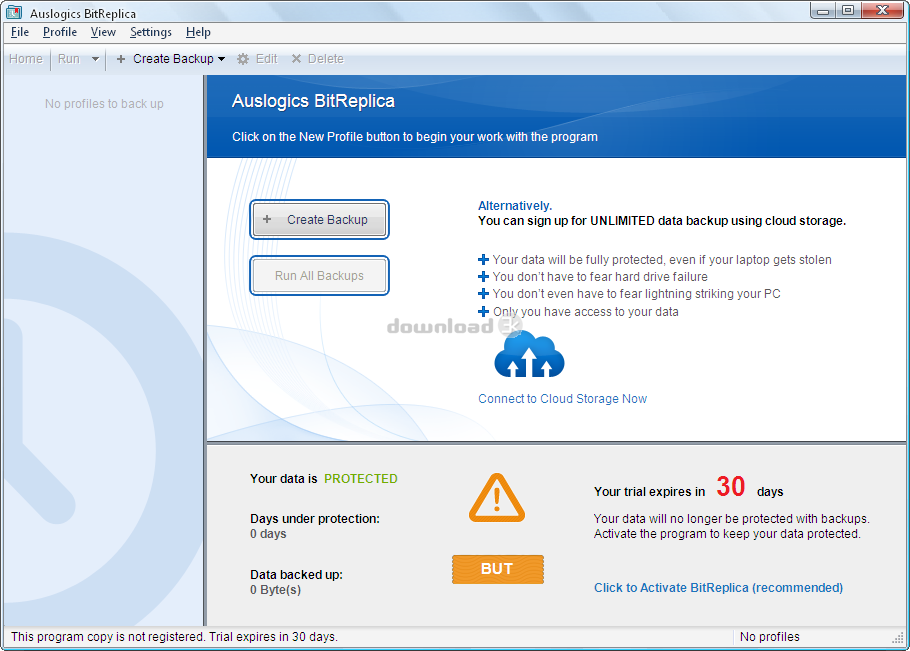Click the orange BUT button
Image resolution: width=910 pixels, height=651 pixels.
(498, 569)
